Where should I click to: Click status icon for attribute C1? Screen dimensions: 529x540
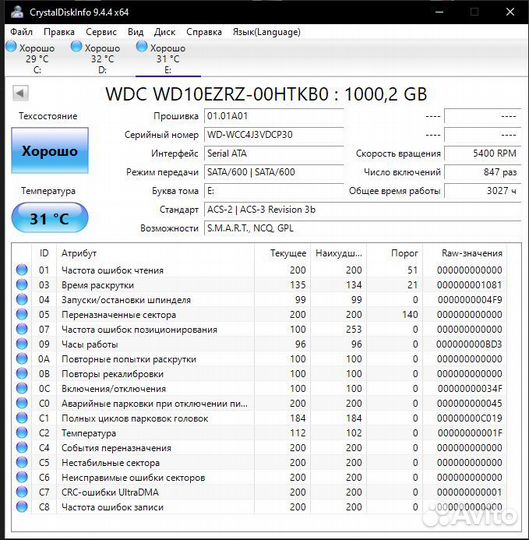tap(22, 418)
